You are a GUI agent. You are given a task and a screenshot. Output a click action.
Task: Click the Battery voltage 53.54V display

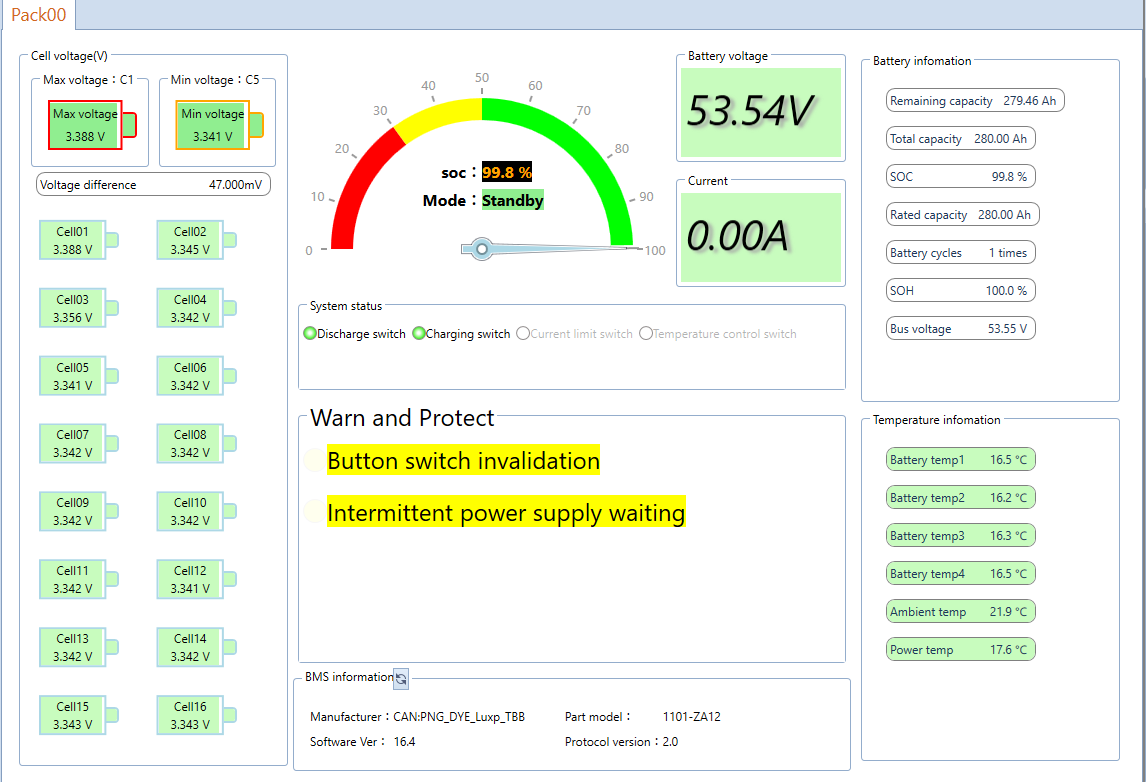coord(761,113)
